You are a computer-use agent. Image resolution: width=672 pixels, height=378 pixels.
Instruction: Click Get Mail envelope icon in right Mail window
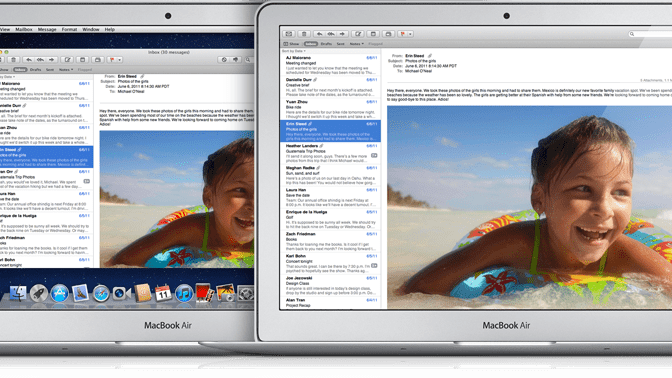pos(288,34)
